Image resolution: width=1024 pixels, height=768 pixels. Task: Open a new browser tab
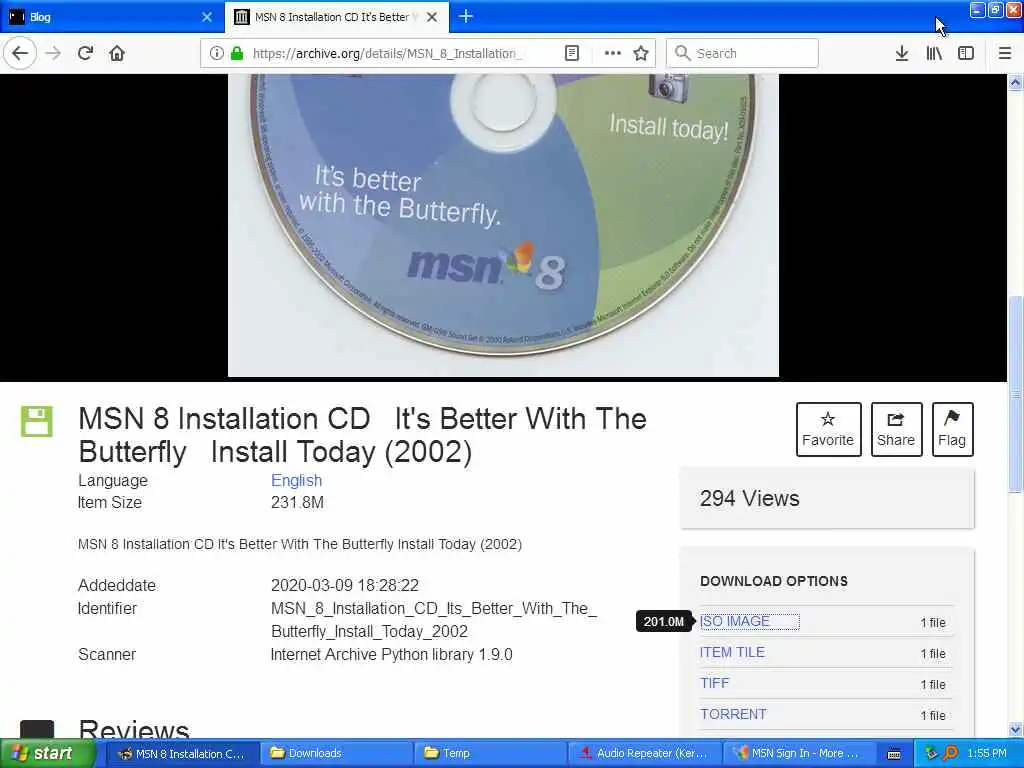click(x=466, y=16)
